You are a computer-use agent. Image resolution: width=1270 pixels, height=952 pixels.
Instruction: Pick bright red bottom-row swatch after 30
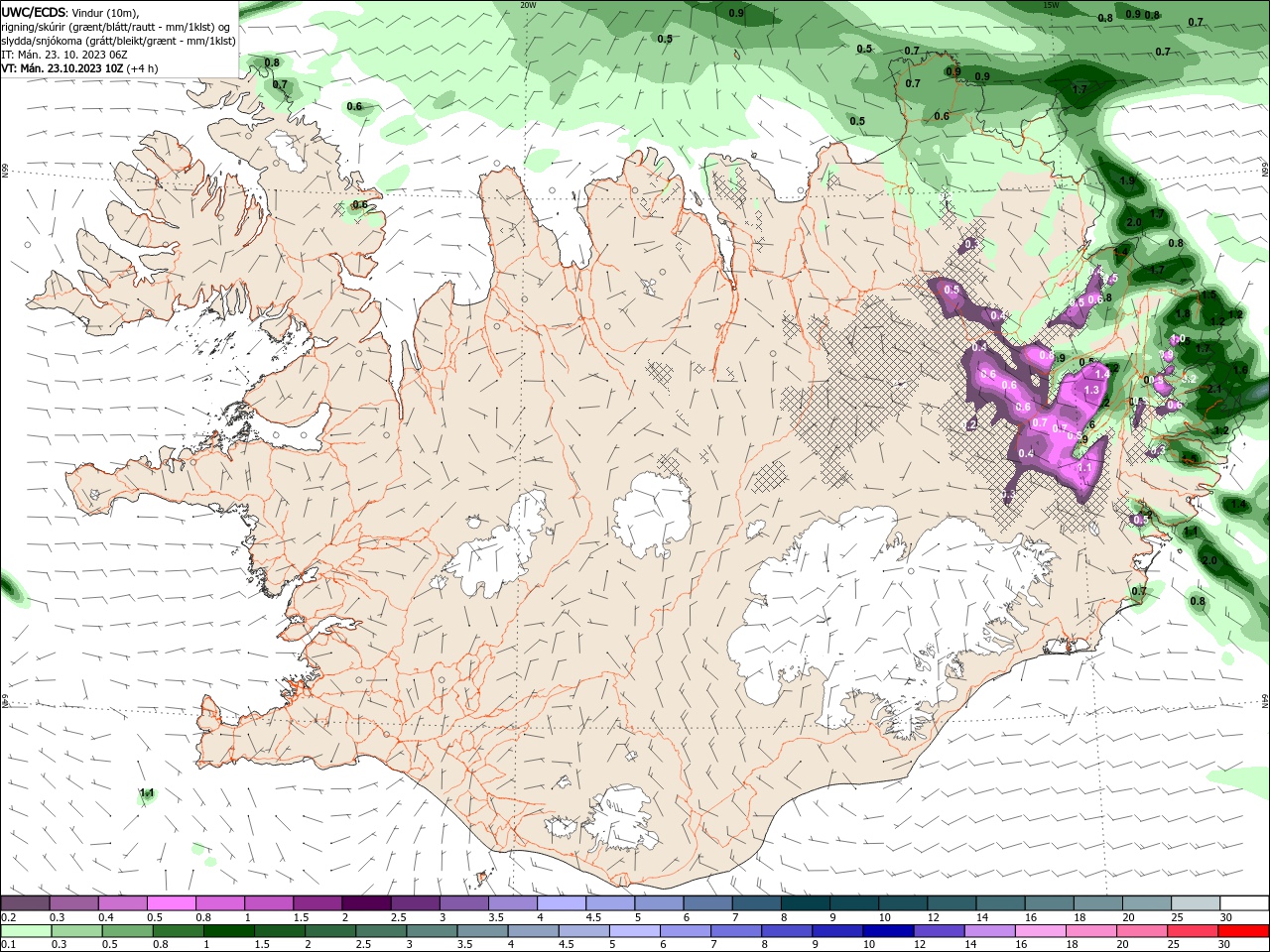coord(1243,931)
